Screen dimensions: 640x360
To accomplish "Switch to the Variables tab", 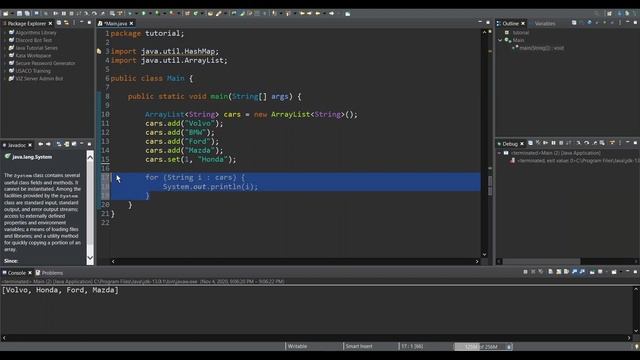I will tap(545, 23).
